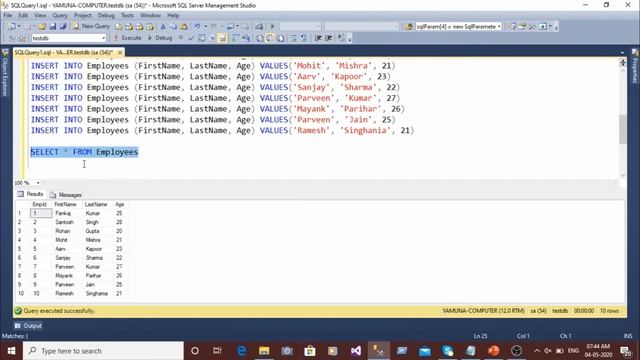
Task: Switch to the Messages tab
Action: (x=66, y=195)
